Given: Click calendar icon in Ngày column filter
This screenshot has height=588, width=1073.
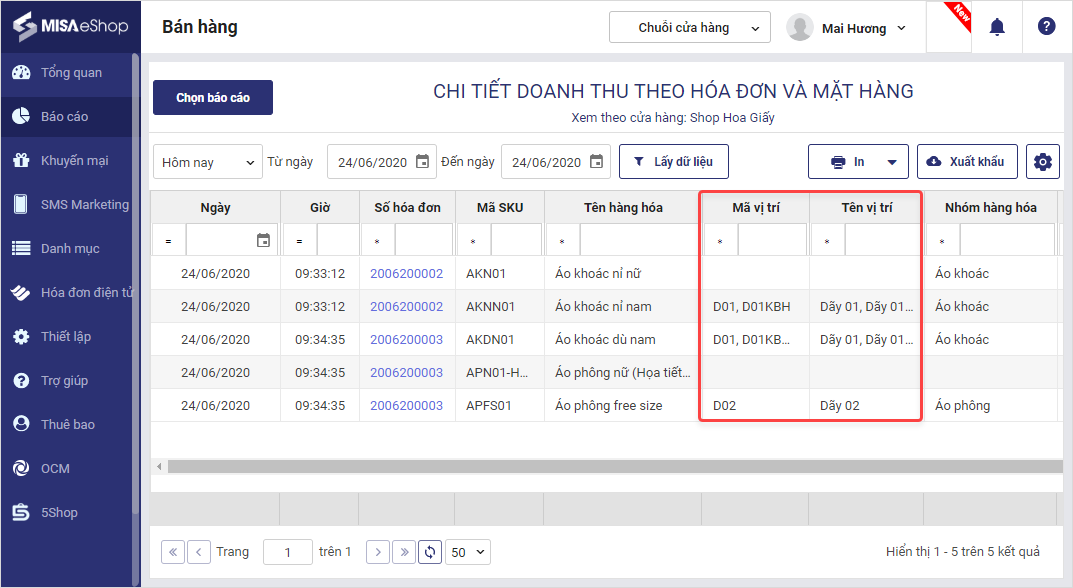Looking at the screenshot, I should click(x=263, y=240).
